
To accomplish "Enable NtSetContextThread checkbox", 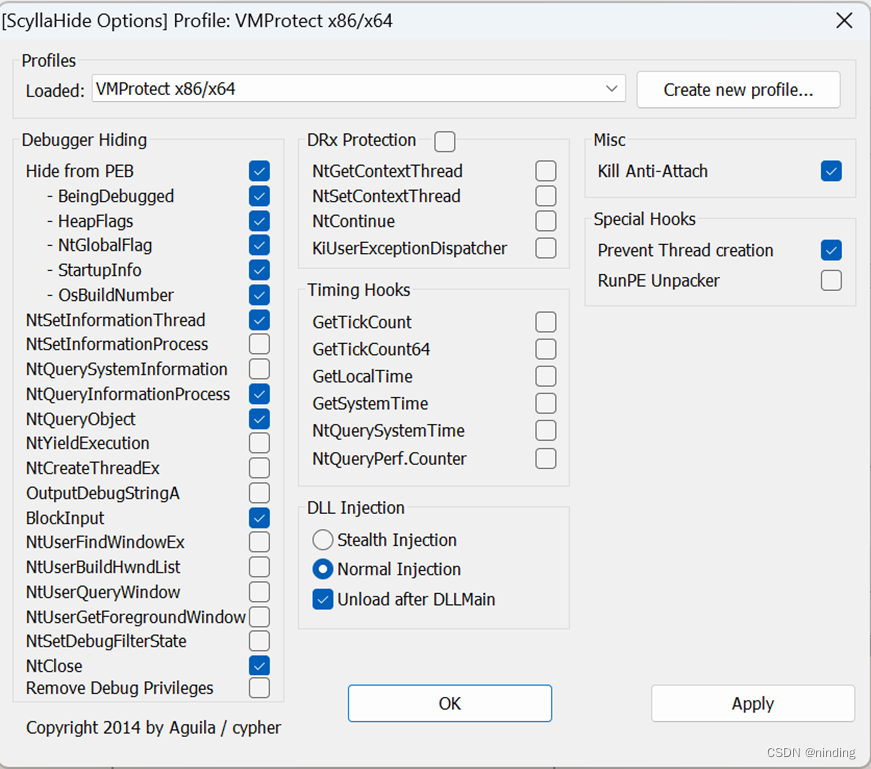I will click(x=546, y=196).
